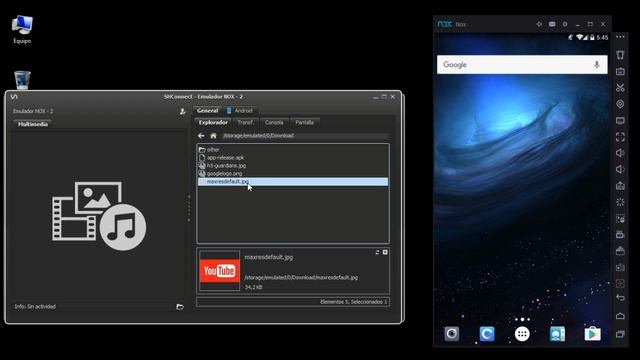Click the Nox sidebar three-dots menu
The image size is (640, 360).
pos(620,37)
